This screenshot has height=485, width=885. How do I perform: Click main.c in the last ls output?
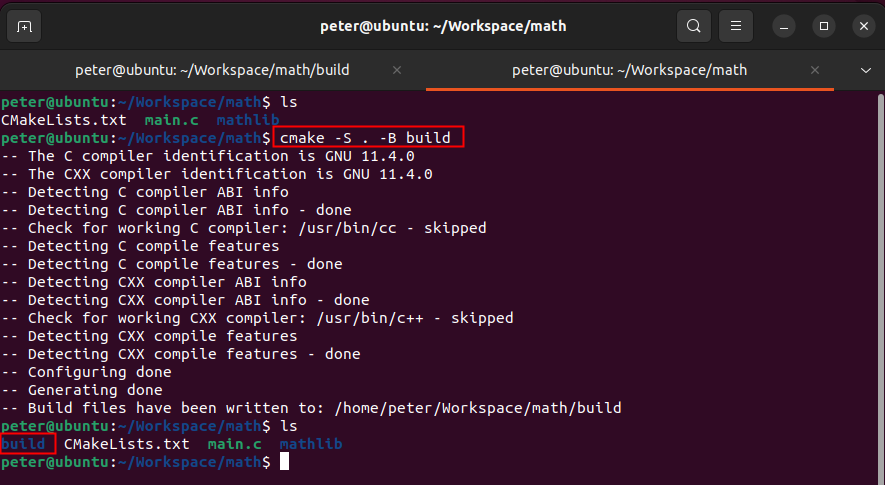(234, 444)
